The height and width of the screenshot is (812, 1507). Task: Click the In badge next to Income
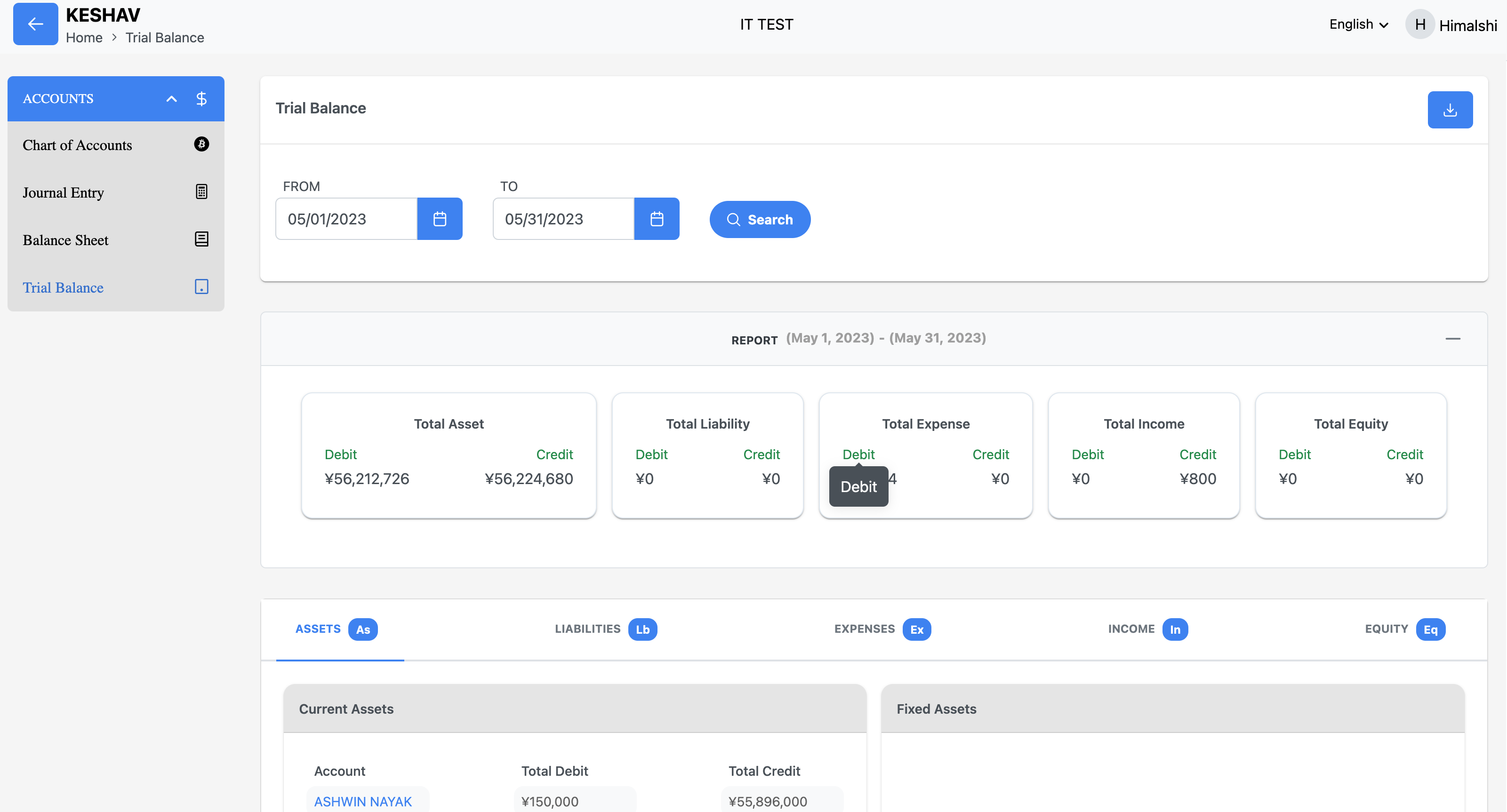tap(1175, 629)
